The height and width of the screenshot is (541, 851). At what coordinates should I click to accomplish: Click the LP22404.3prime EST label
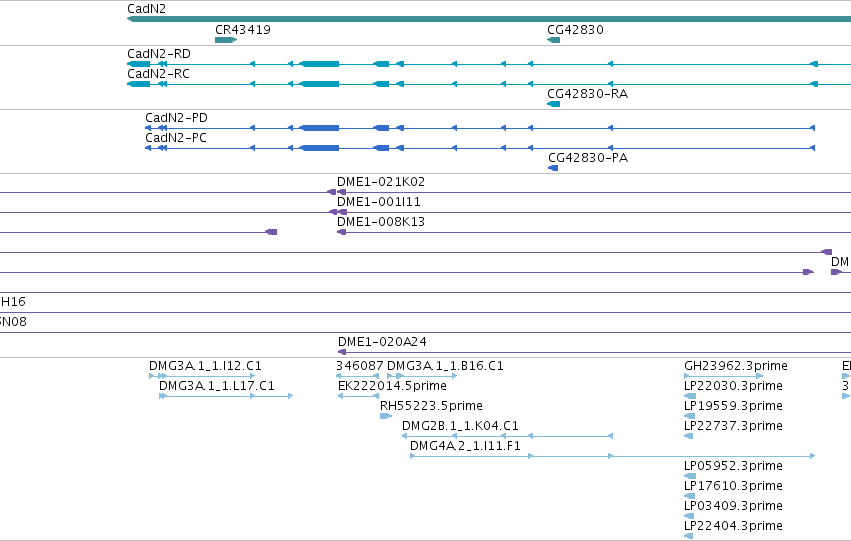click(x=733, y=526)
